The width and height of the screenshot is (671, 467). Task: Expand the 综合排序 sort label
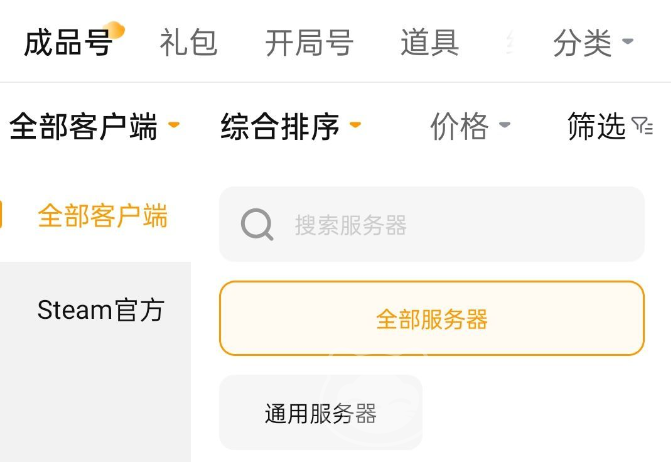(280, 127)
